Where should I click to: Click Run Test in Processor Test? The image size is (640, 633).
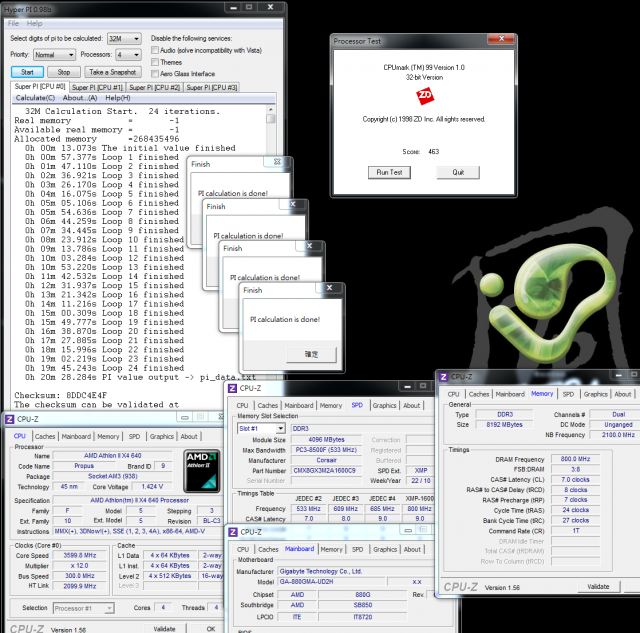(x=389, y=173)
